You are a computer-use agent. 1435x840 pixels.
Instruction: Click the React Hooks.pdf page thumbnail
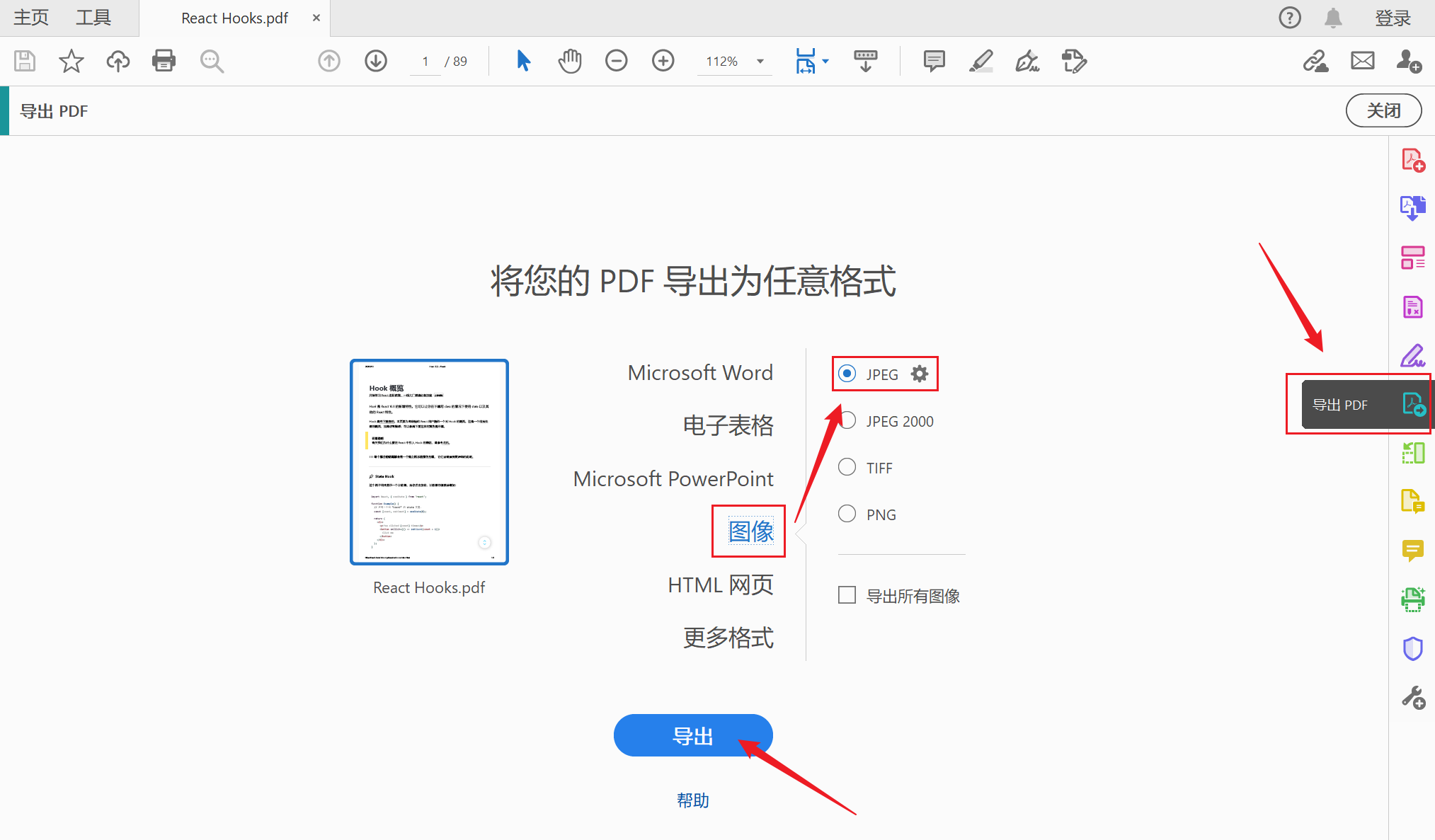coord(429,461)
